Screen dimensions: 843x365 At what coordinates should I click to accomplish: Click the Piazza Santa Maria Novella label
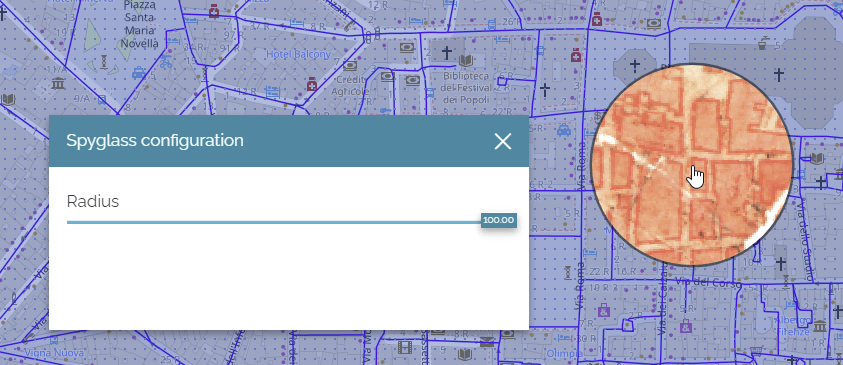[140, 25]
